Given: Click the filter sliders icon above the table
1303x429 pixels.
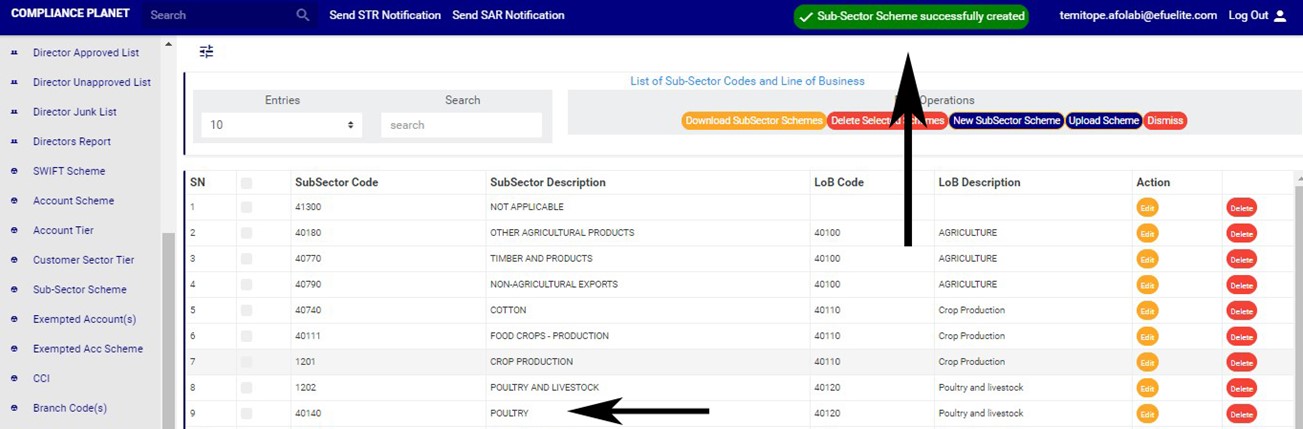Looking at the screenshot, I should click(x=206, y=52).
